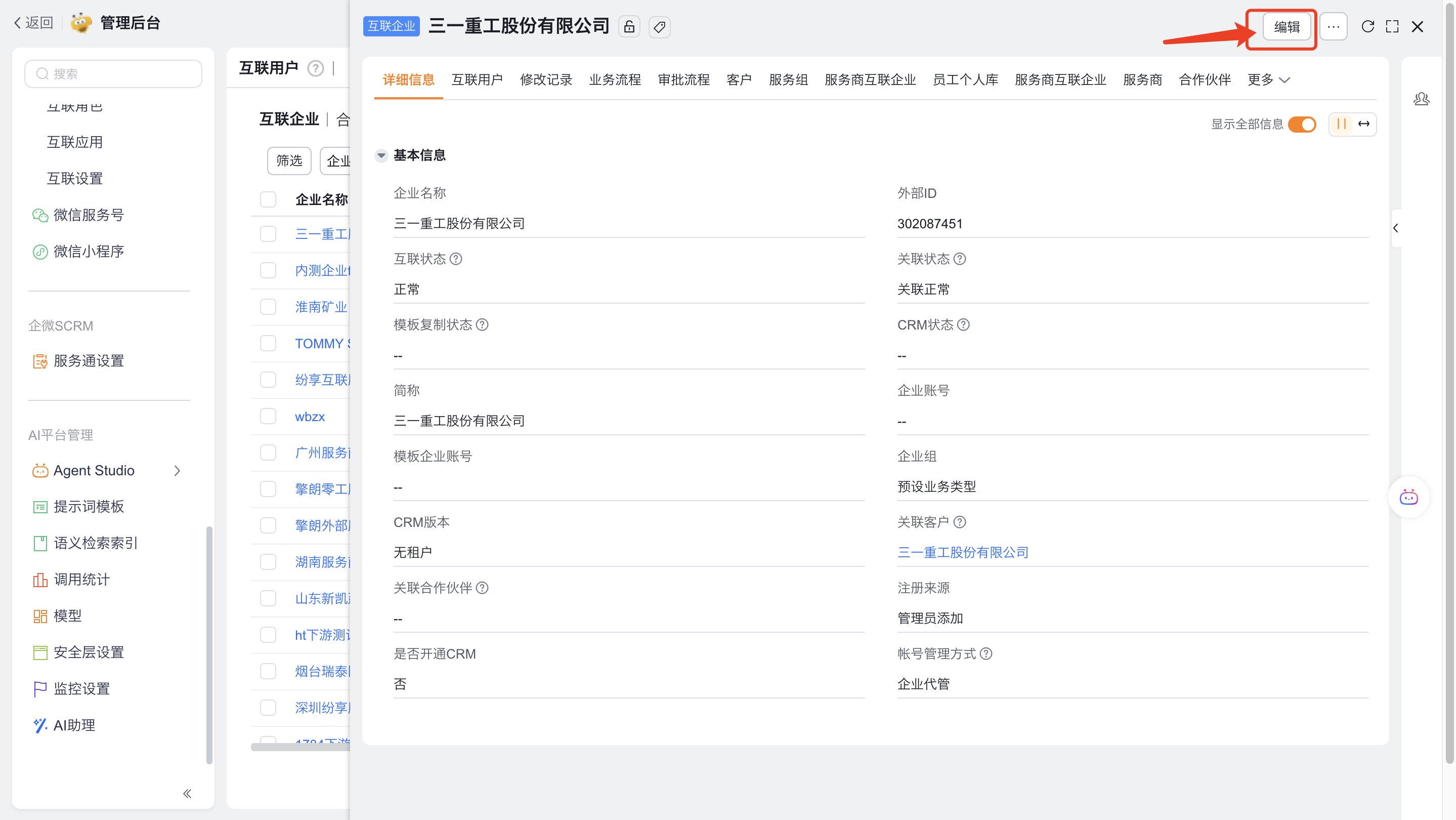Click help icon next to 互联状态
This screenshot has height=820, width=1456.
point(456,259)
